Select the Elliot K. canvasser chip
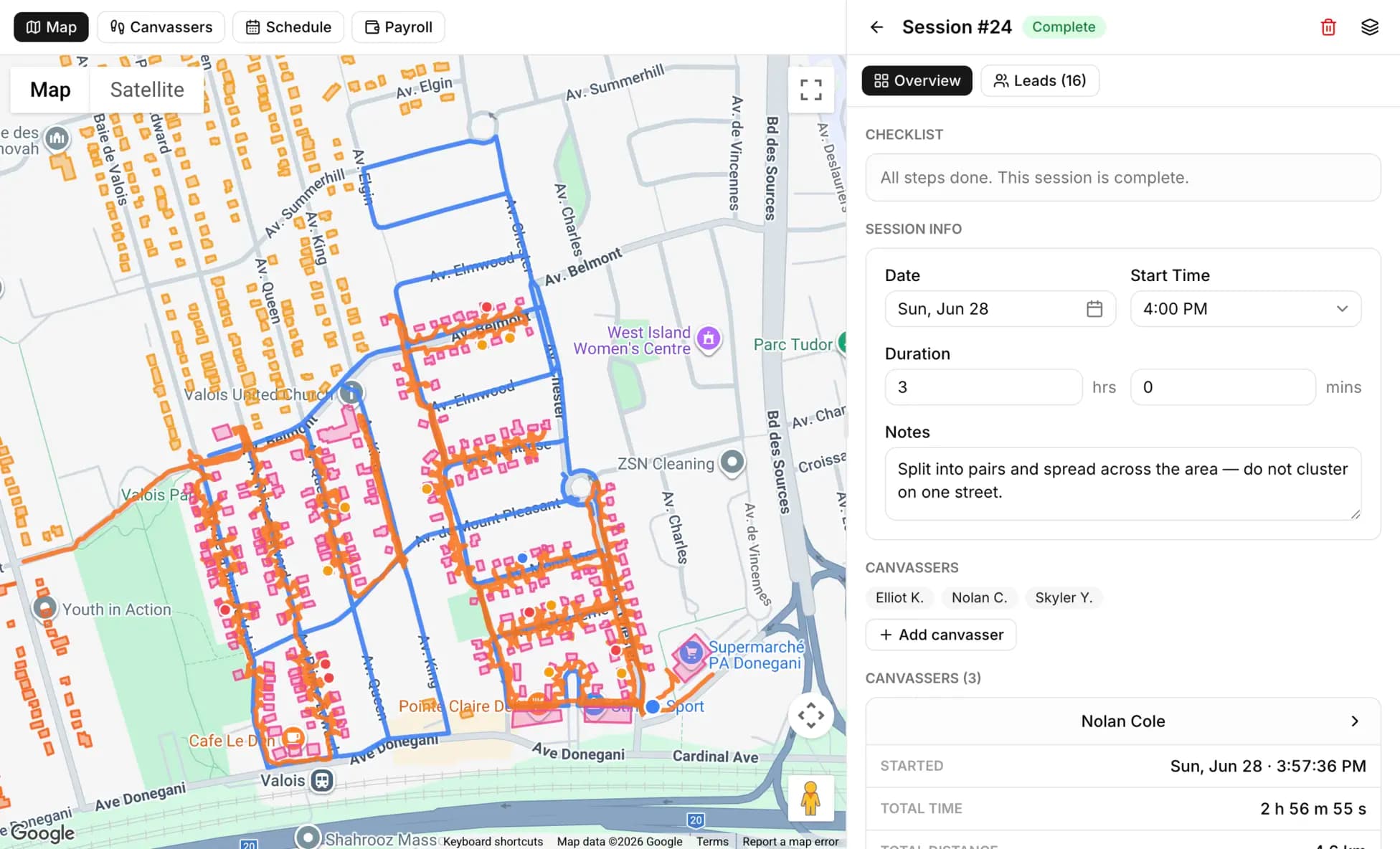The width and height of the screenshot is (1400, 849). click(899, 597)
